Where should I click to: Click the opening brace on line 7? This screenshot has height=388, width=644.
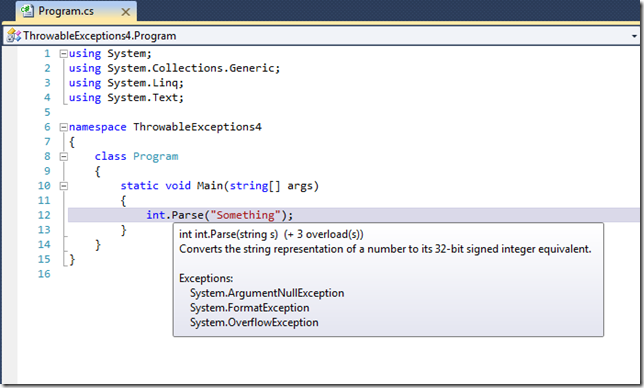pos(72,142)
